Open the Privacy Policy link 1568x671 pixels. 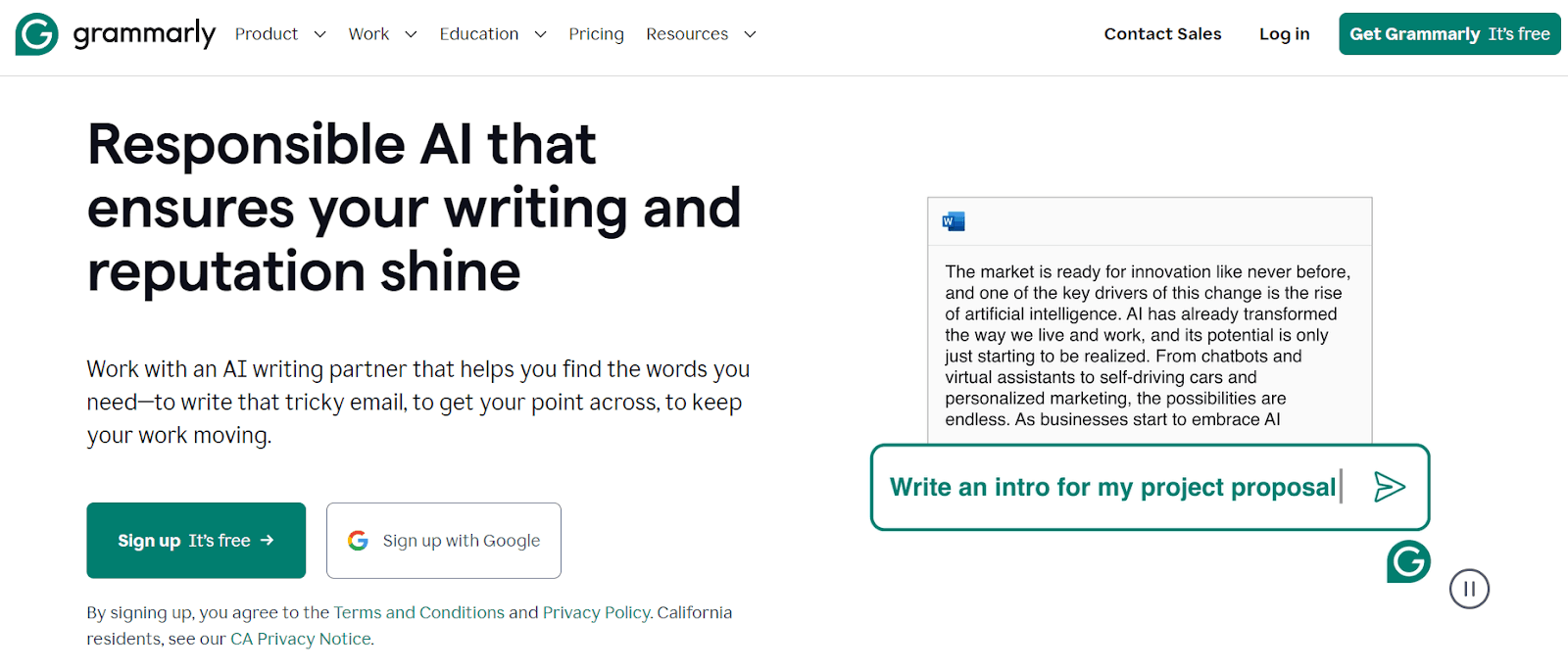coord(596,612)
